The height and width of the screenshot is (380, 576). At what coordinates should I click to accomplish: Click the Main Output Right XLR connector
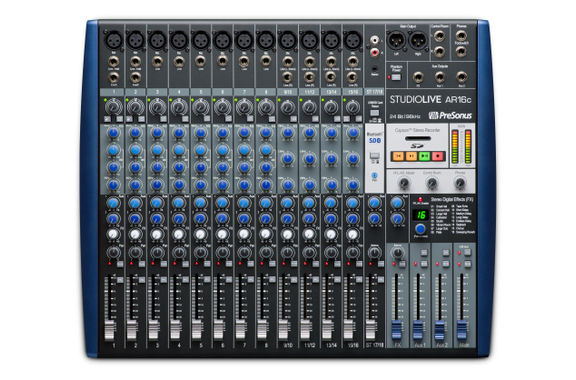point(418,40)
